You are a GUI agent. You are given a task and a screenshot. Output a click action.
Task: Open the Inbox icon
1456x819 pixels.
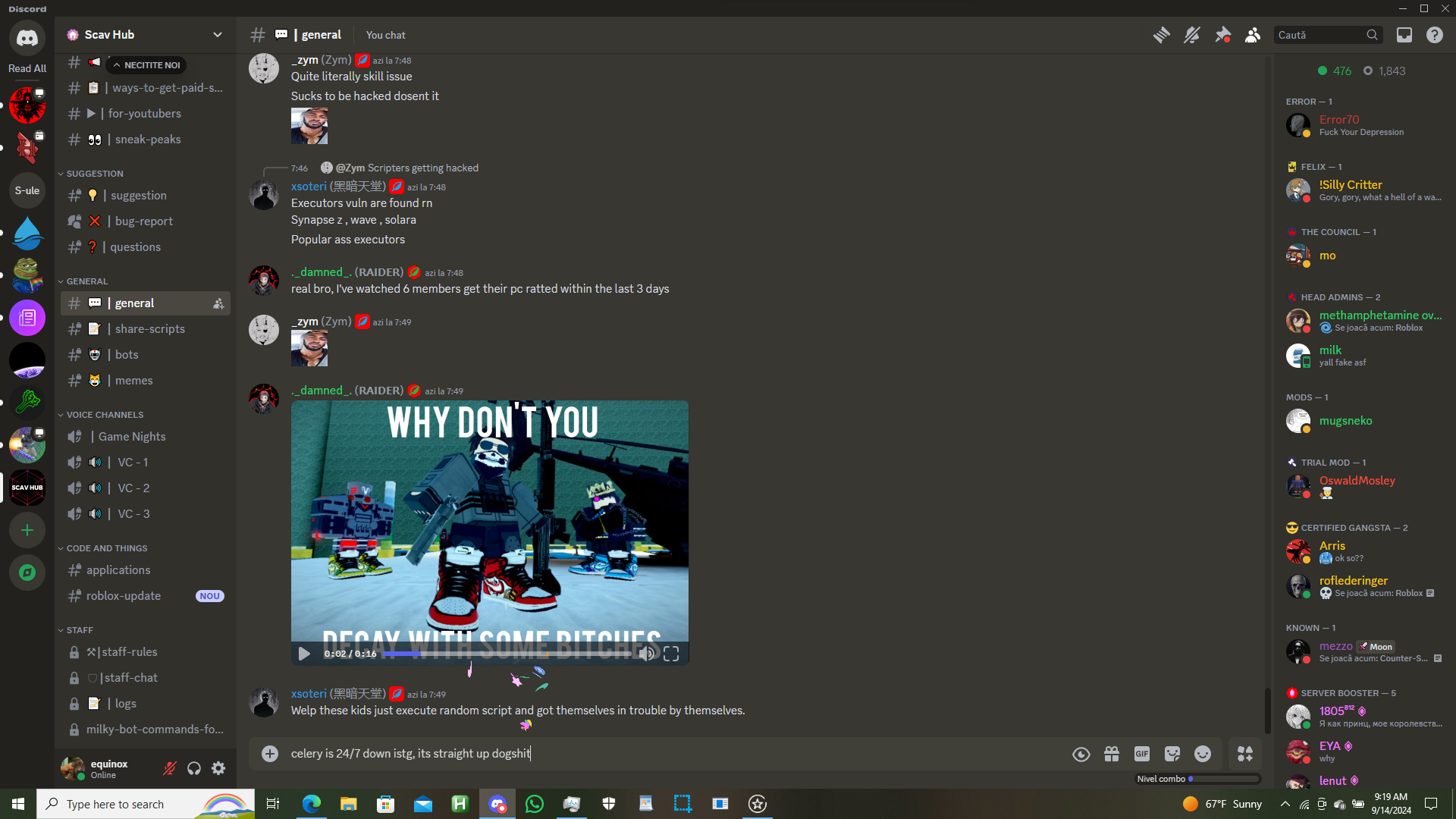click(1404, 35)
